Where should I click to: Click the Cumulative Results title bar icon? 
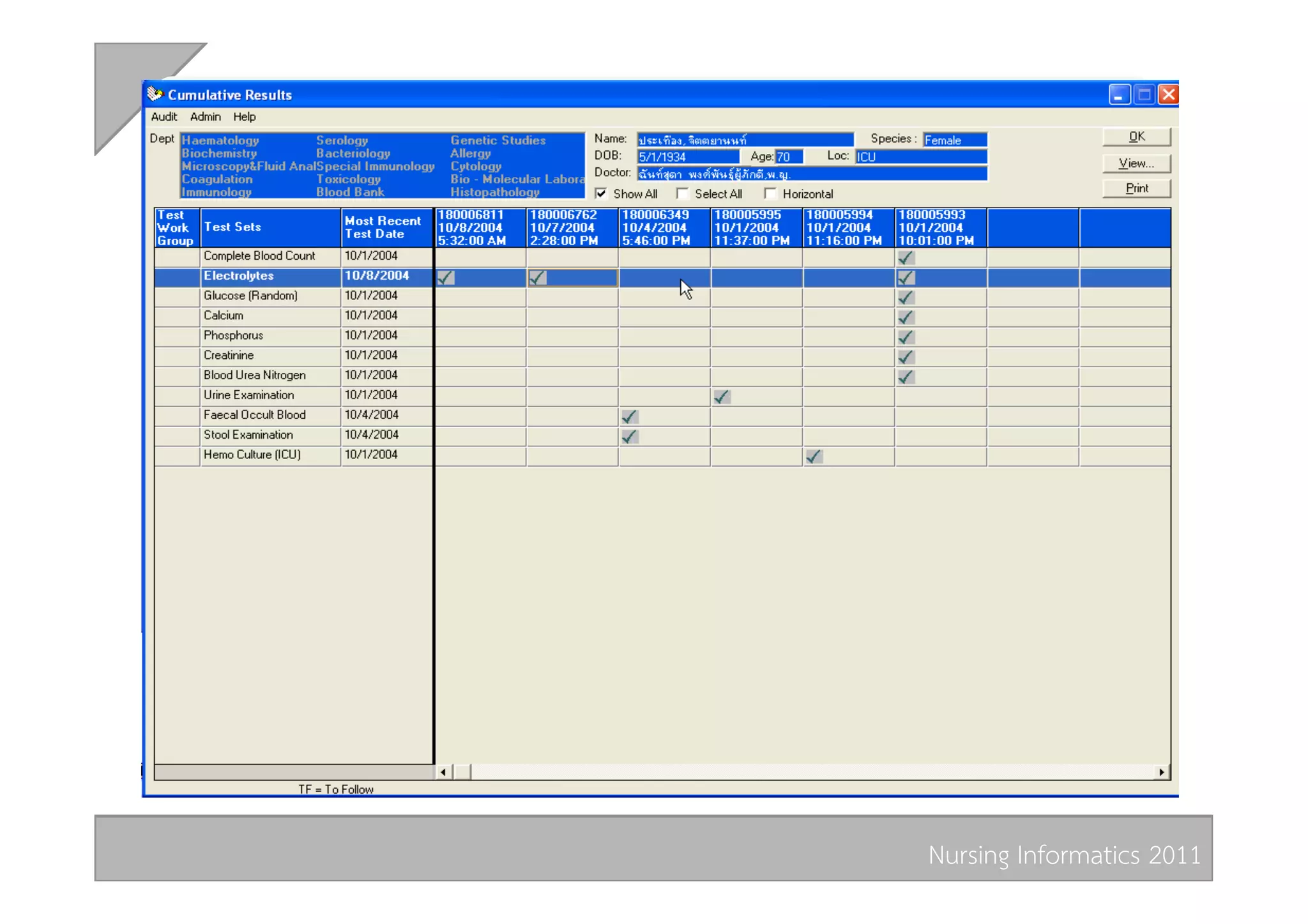tap(155, 95)
